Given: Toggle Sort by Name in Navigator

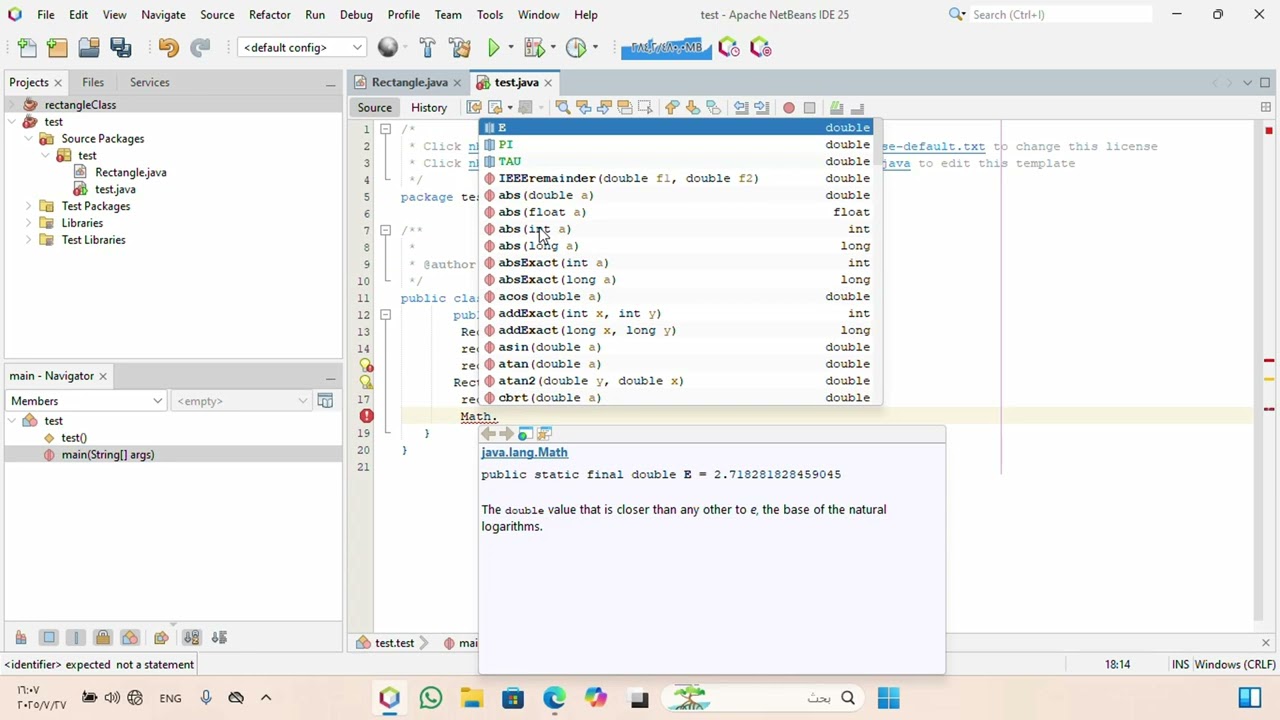Looking at the screenshot, I should coord(192,638).
